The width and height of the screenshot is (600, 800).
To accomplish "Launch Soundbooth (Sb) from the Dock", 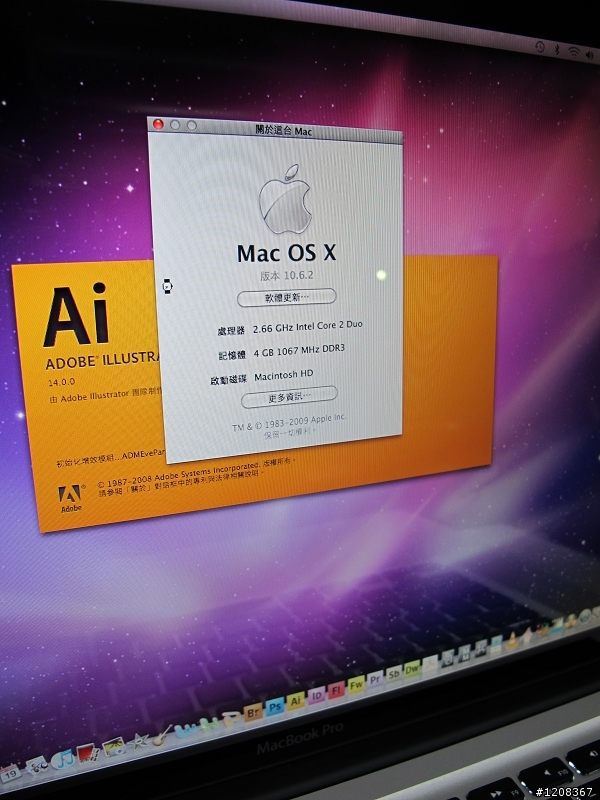I will click(393, 674).
